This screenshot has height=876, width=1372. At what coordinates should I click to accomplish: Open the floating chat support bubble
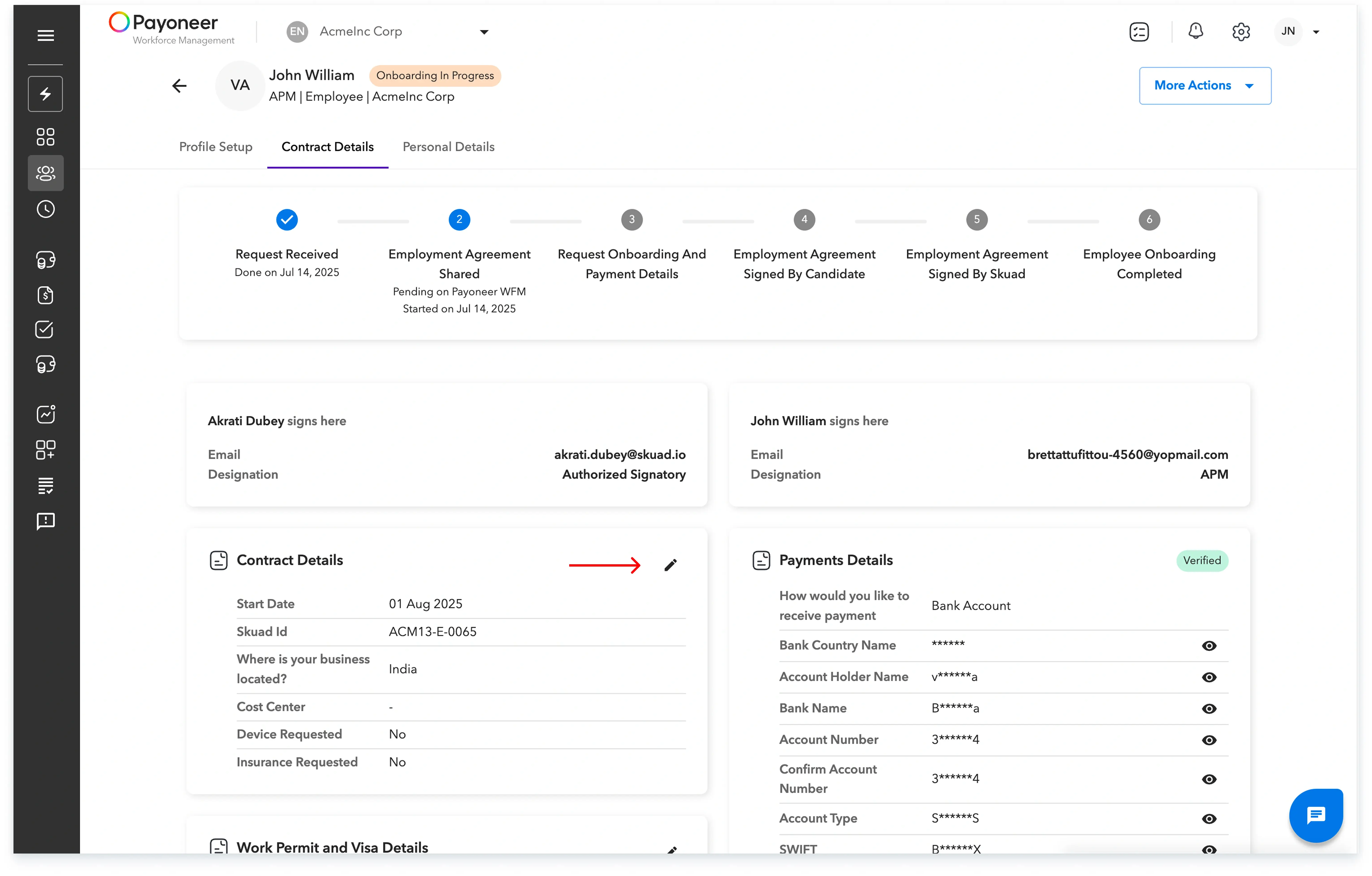(x=1316, y=815)
